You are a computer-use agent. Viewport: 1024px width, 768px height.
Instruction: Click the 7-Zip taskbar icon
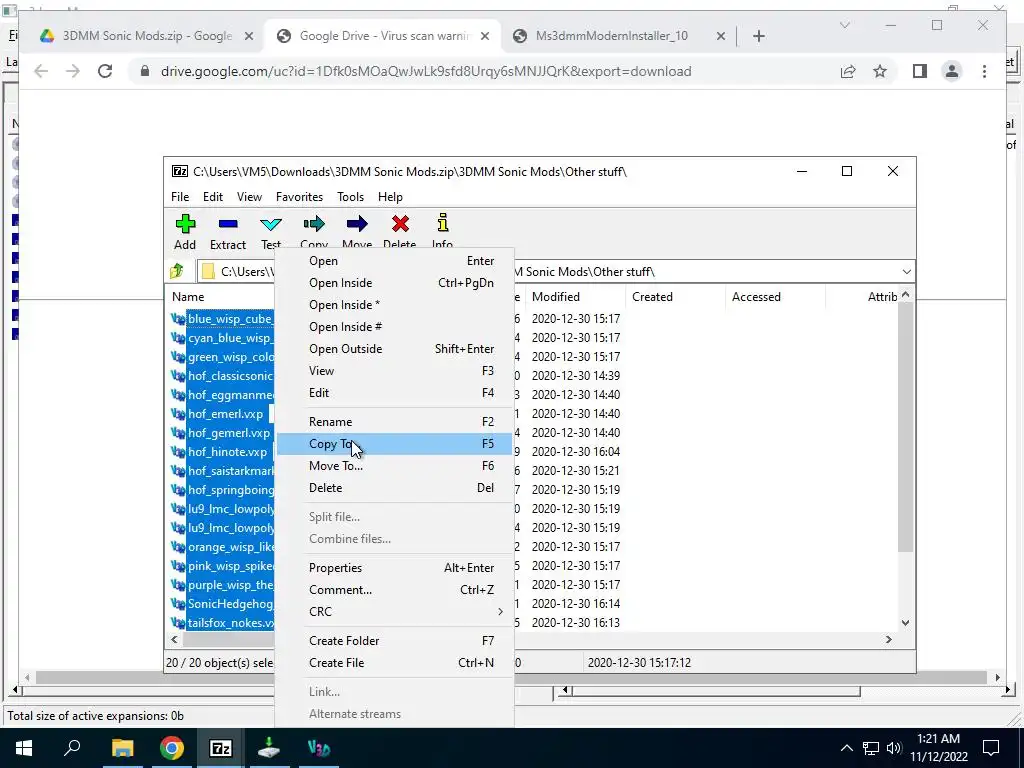click(220, 748)
